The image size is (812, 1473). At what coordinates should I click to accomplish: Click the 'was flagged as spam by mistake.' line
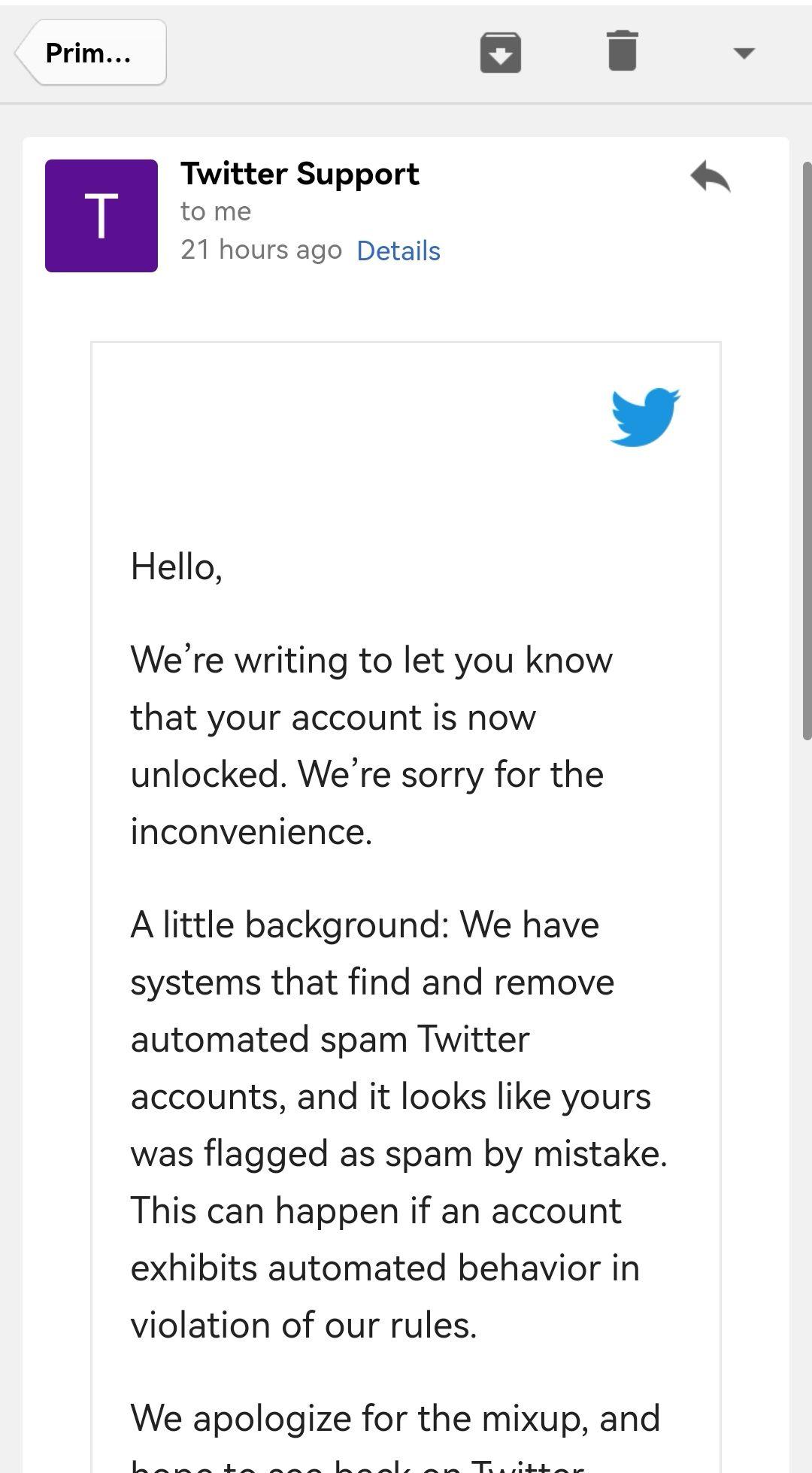(399, 1153)
